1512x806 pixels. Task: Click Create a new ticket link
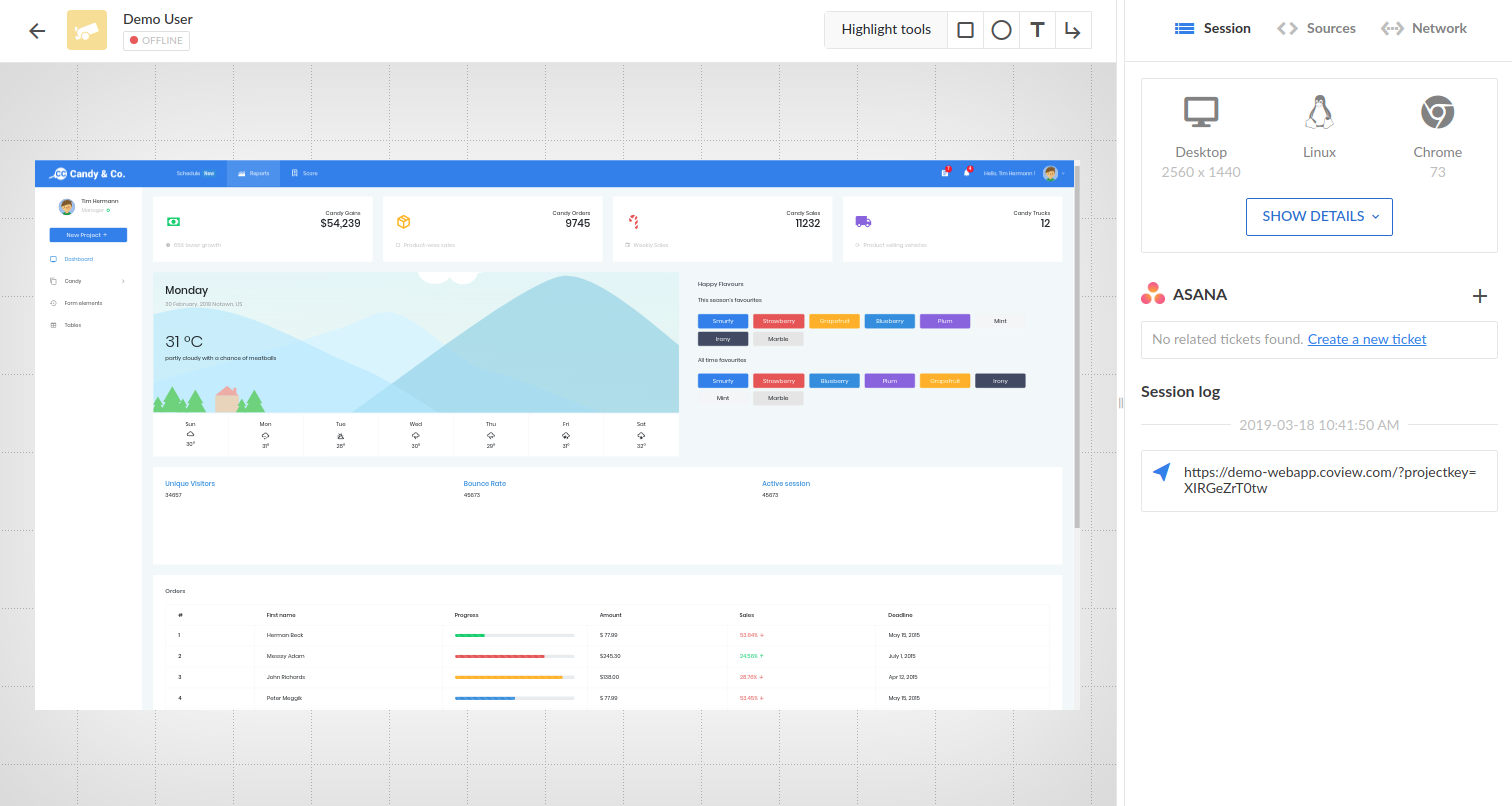tap(1367, 339)
